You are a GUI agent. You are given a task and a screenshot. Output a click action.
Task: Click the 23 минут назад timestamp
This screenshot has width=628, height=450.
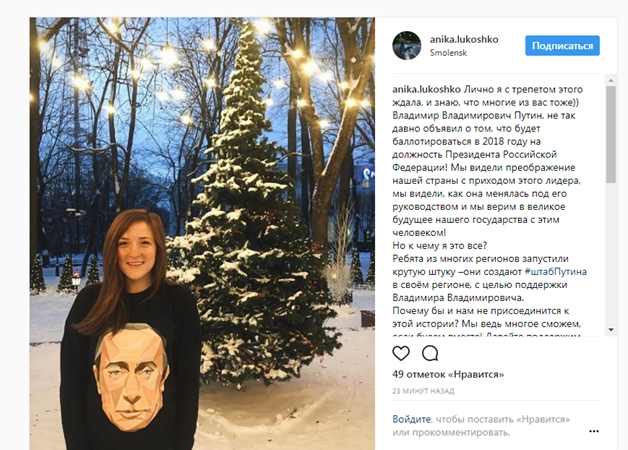423,391
